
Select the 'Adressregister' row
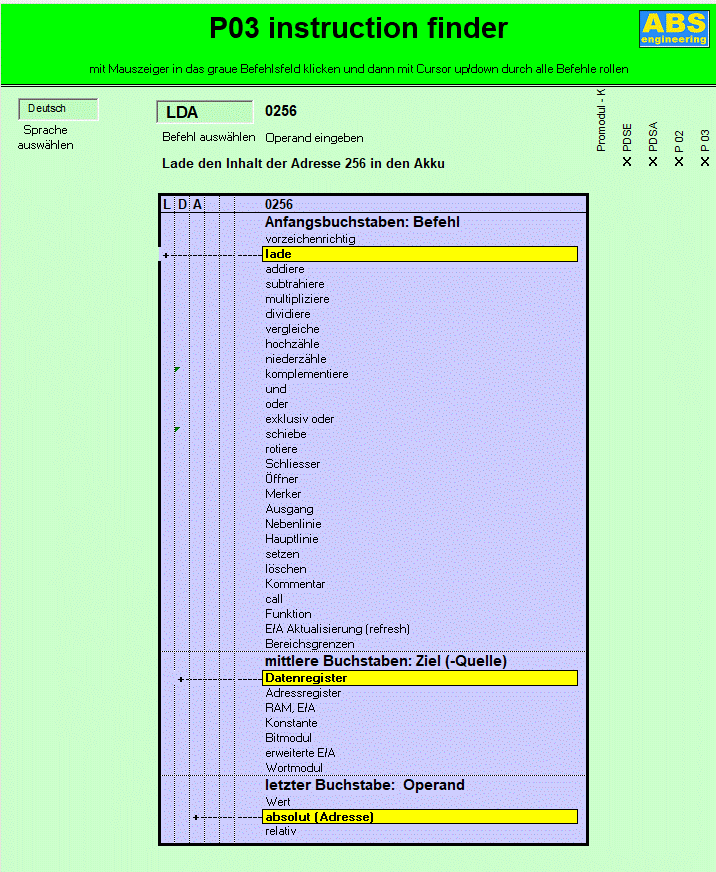(303, 693)
